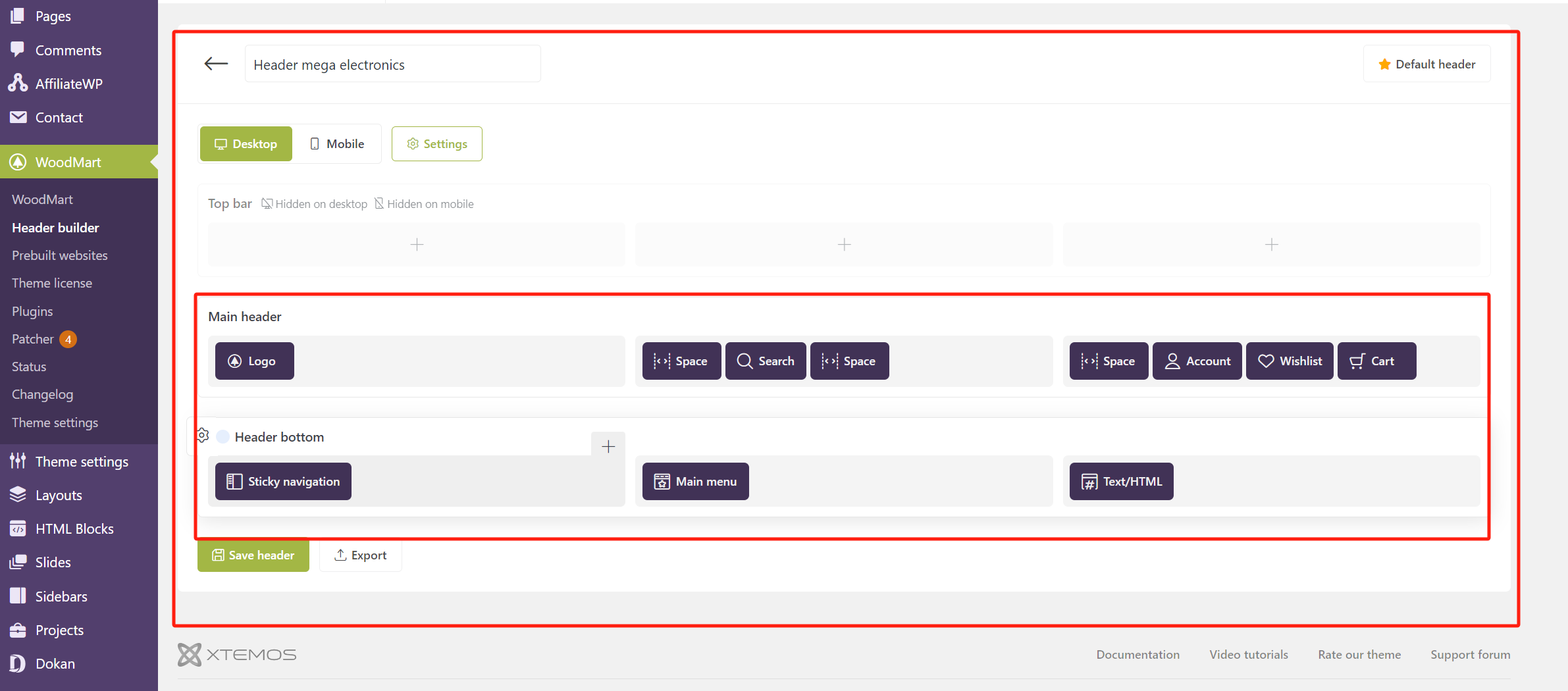1568x691 pixels.
Task: Click the XTEMOS logo in the footer
Action: tap(237, 655)
